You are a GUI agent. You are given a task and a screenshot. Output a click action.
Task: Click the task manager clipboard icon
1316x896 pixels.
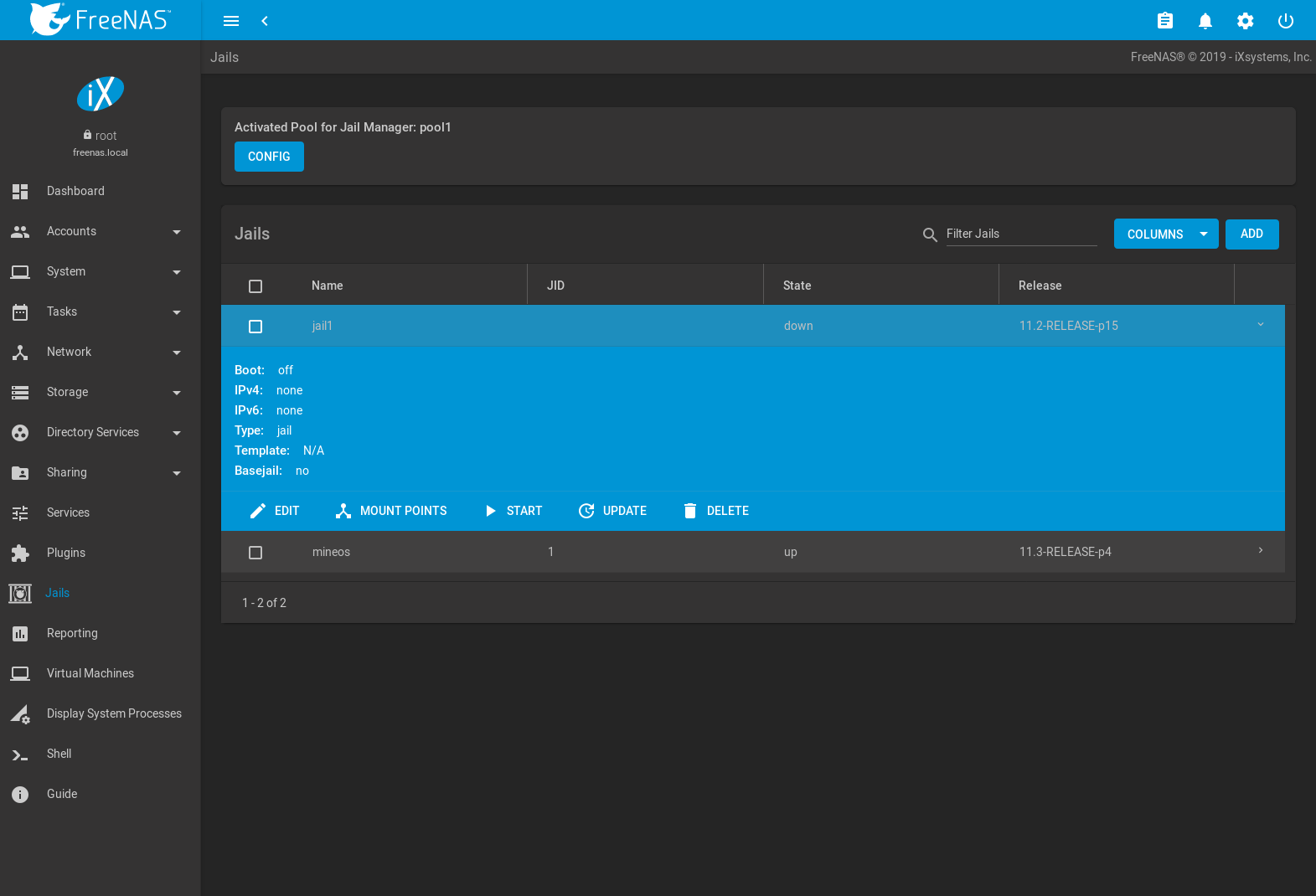[x=1164, y=21]
